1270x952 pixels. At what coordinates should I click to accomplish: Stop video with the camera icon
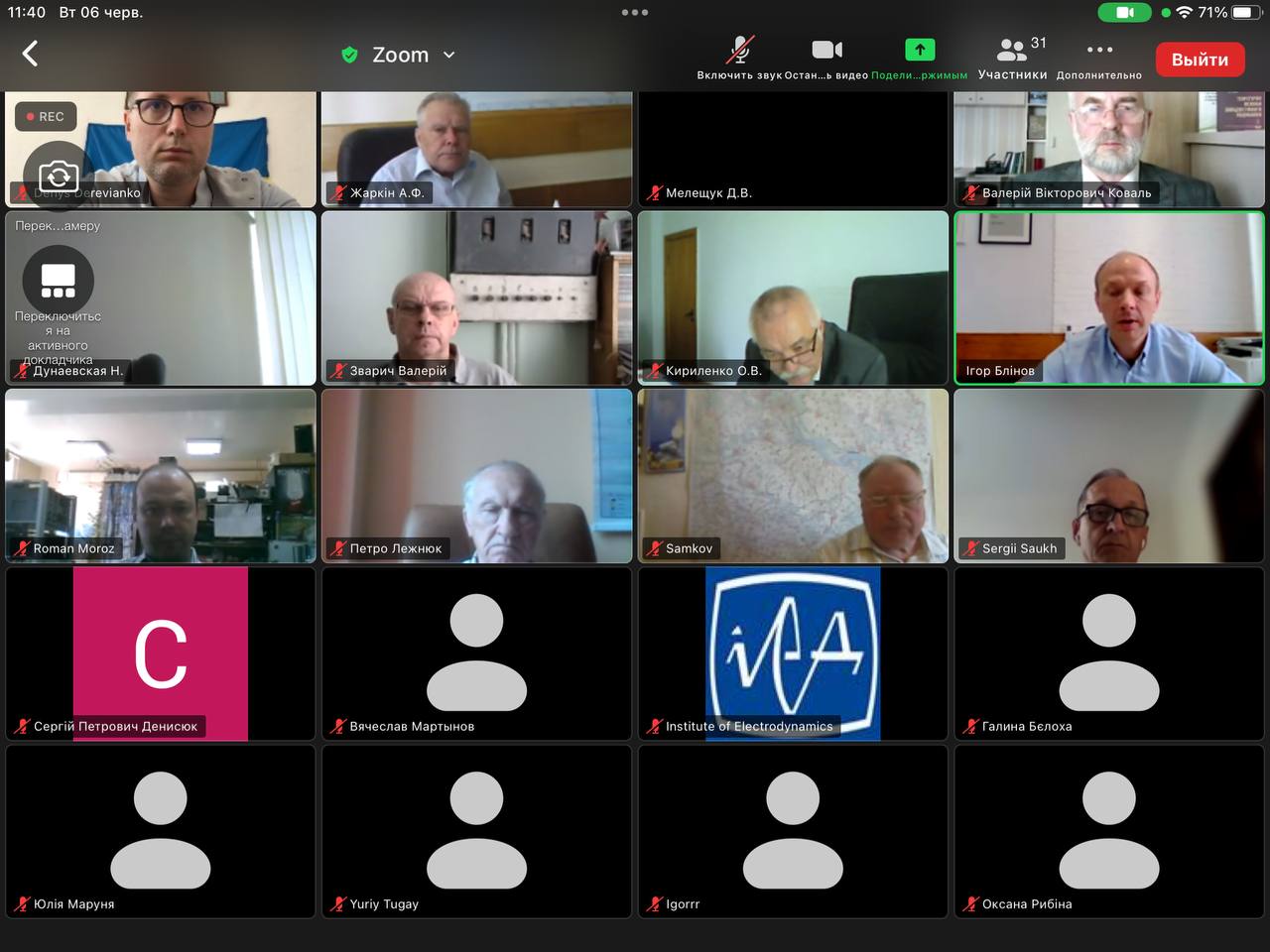pos(826,50)
